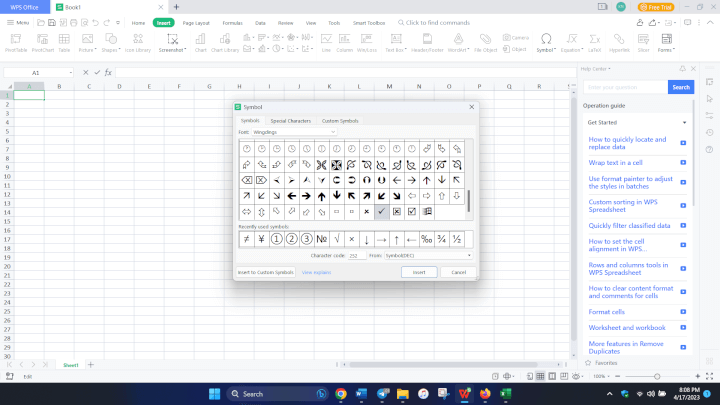720x405 pixels.
Task: Click the Camera tool
Action: [x=516, y=38]
